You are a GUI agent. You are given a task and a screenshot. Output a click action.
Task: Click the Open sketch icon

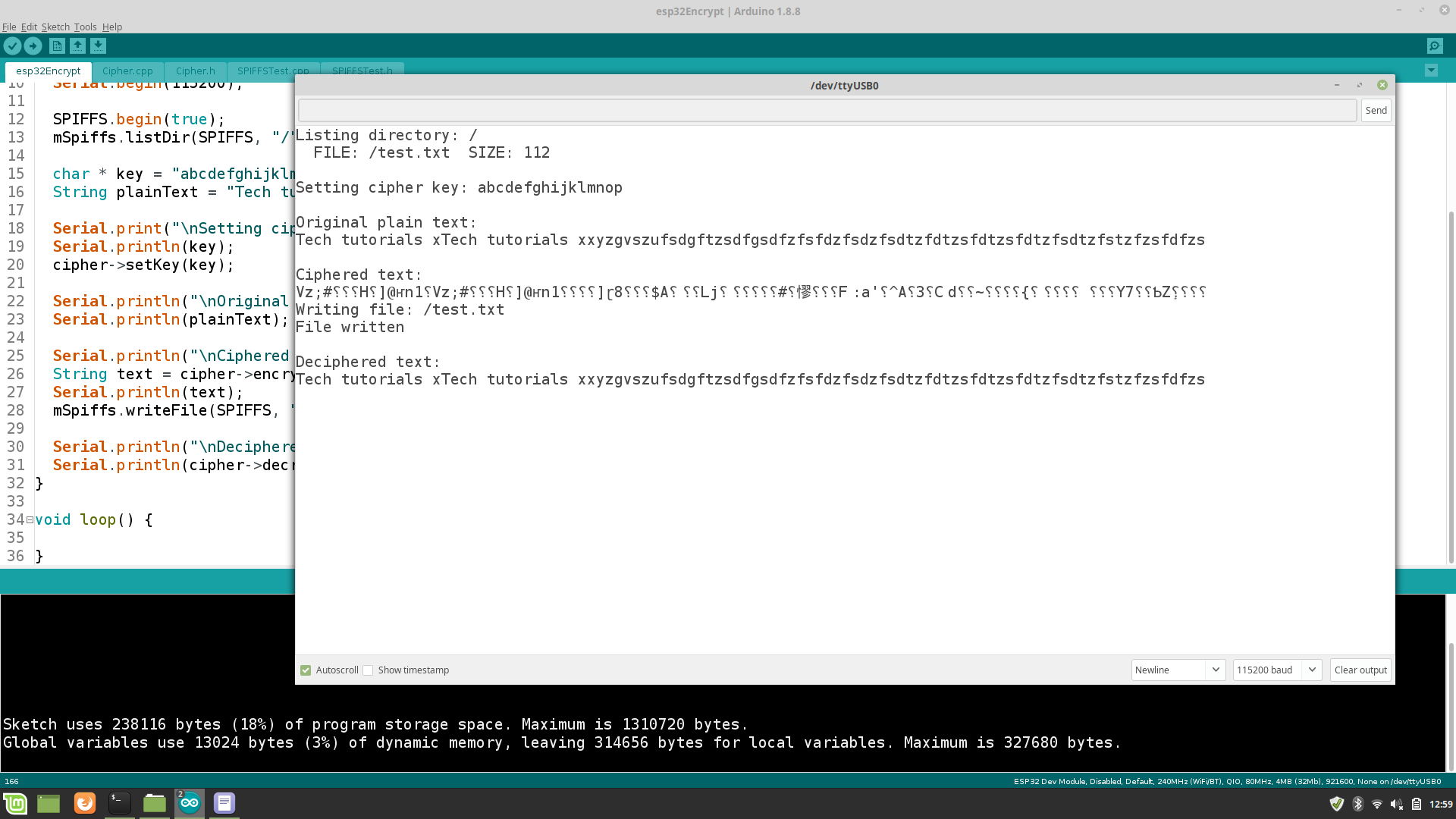(x=77, y=46)
